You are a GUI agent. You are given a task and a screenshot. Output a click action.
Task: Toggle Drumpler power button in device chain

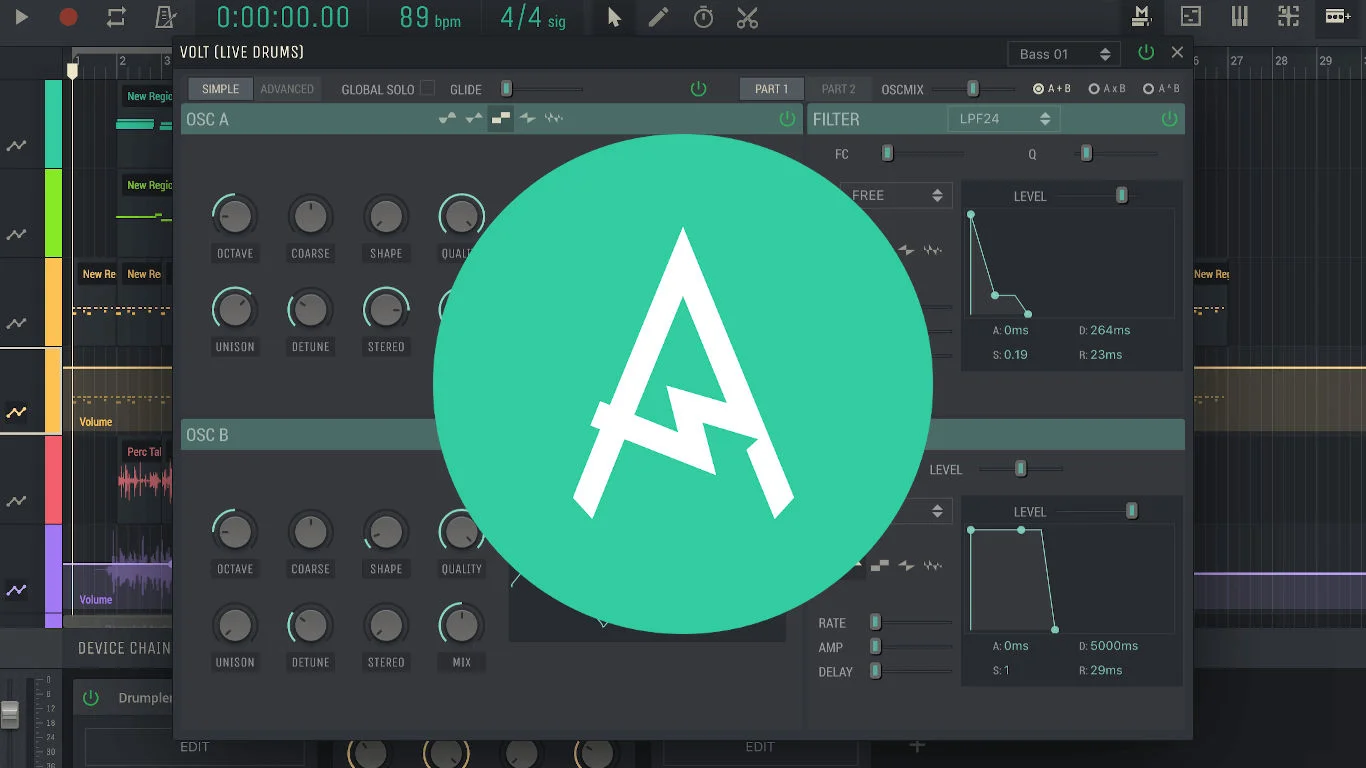91,698
